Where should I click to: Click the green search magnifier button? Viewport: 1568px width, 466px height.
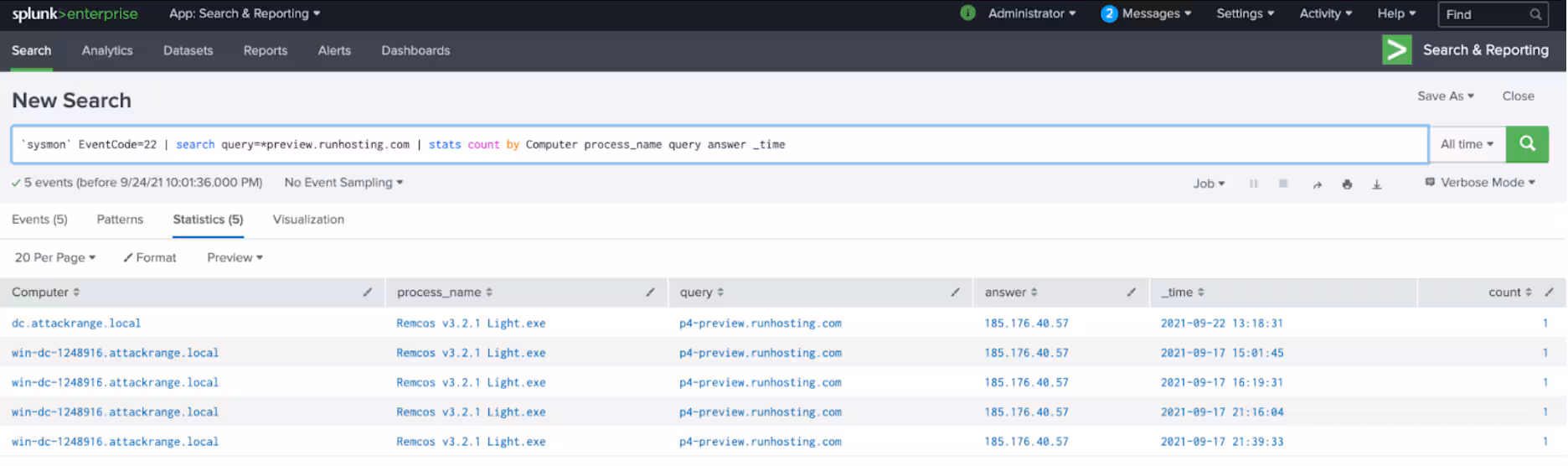[1526, 144]
